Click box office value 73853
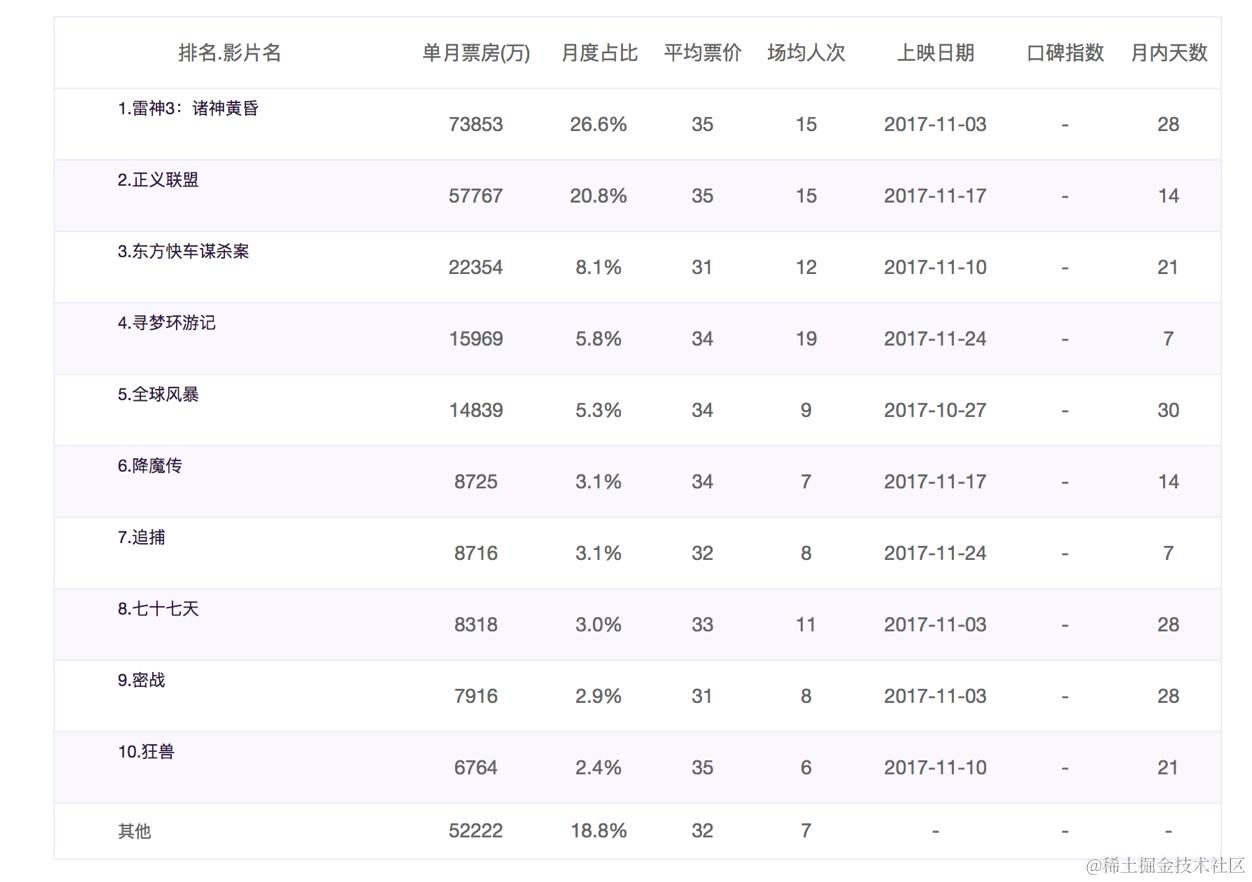1252x882 pixels. click(476, 124)
